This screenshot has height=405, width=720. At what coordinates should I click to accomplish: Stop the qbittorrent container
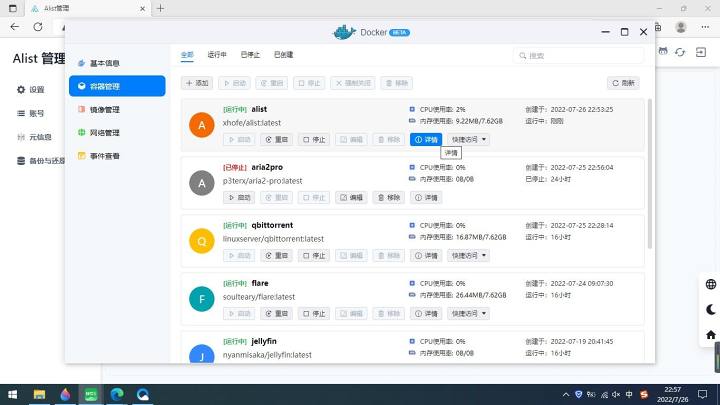(x=314, y=255)
